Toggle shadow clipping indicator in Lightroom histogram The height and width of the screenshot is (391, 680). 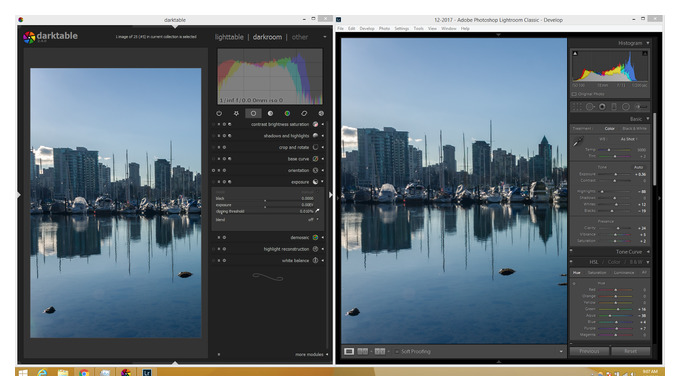tap(575, 54)
